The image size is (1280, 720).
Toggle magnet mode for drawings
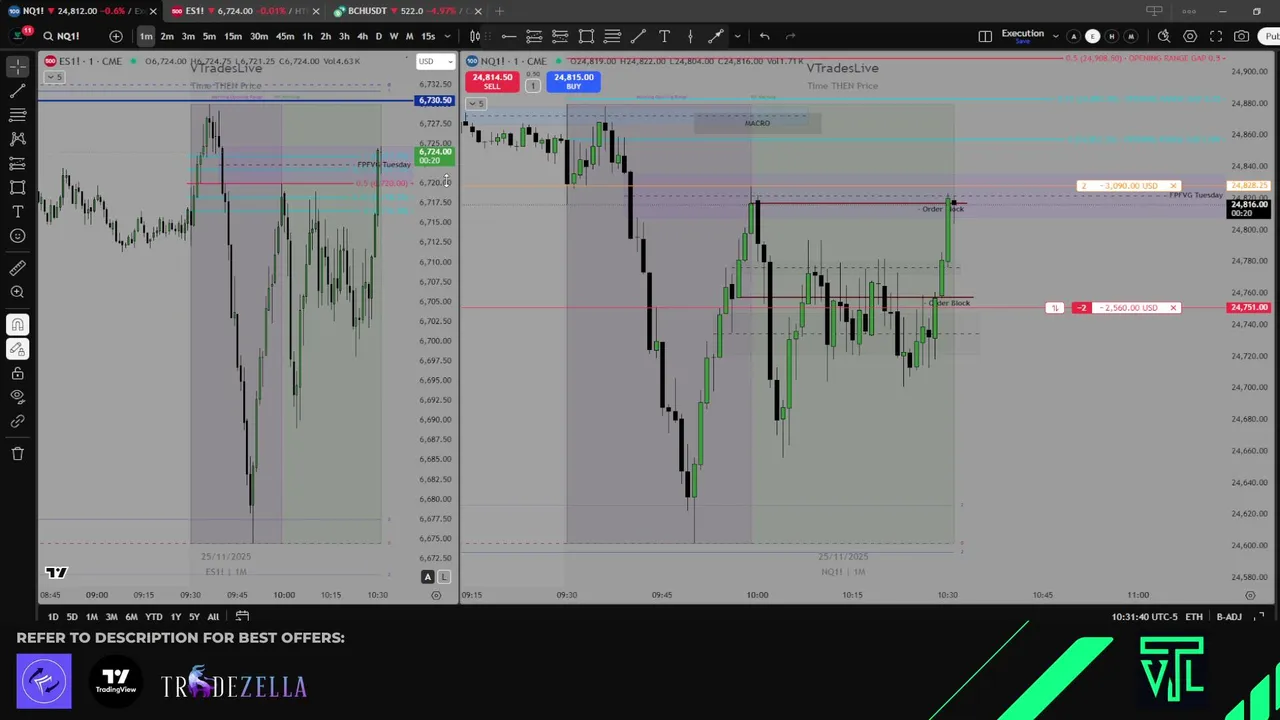tap(18, 325)
